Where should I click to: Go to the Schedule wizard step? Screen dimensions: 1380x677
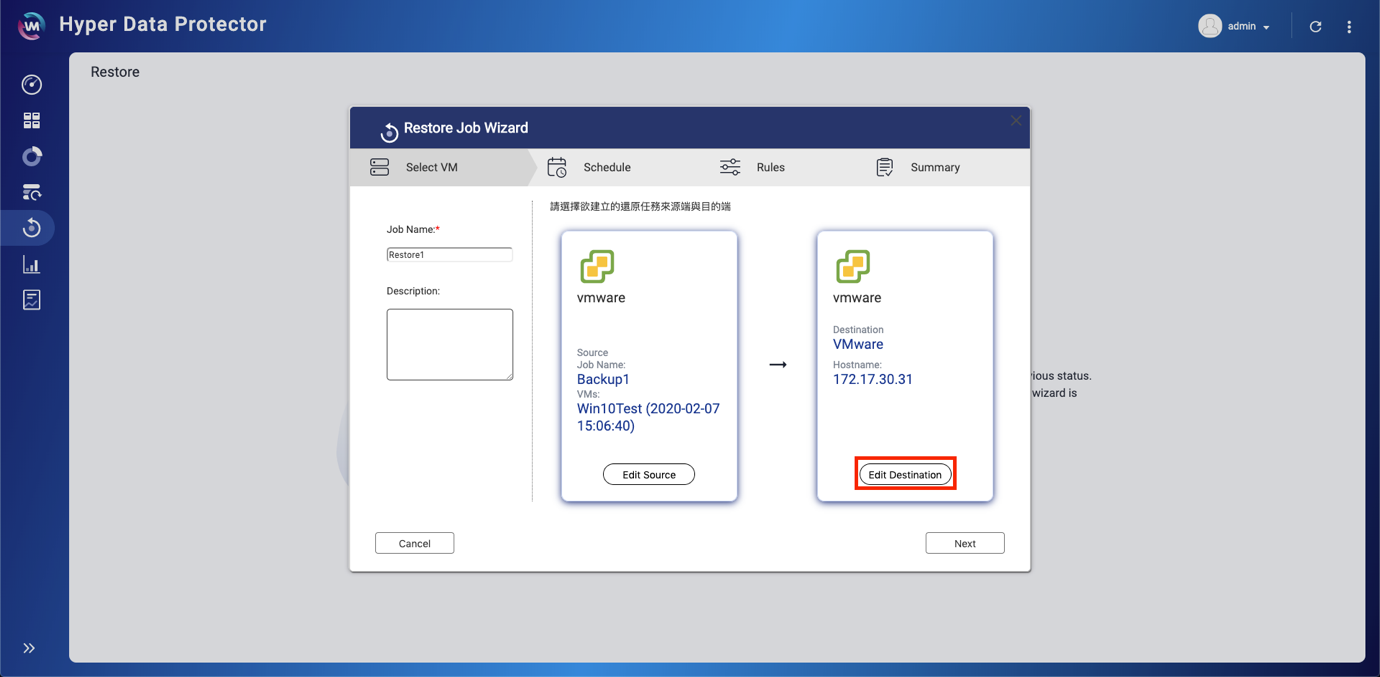point(607,167)
